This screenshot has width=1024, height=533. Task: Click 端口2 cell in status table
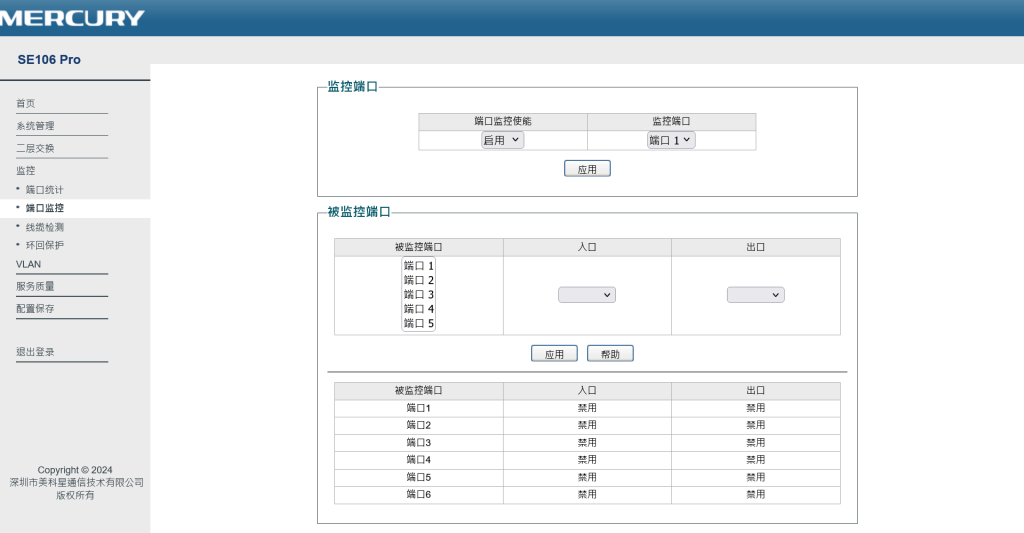419,425
